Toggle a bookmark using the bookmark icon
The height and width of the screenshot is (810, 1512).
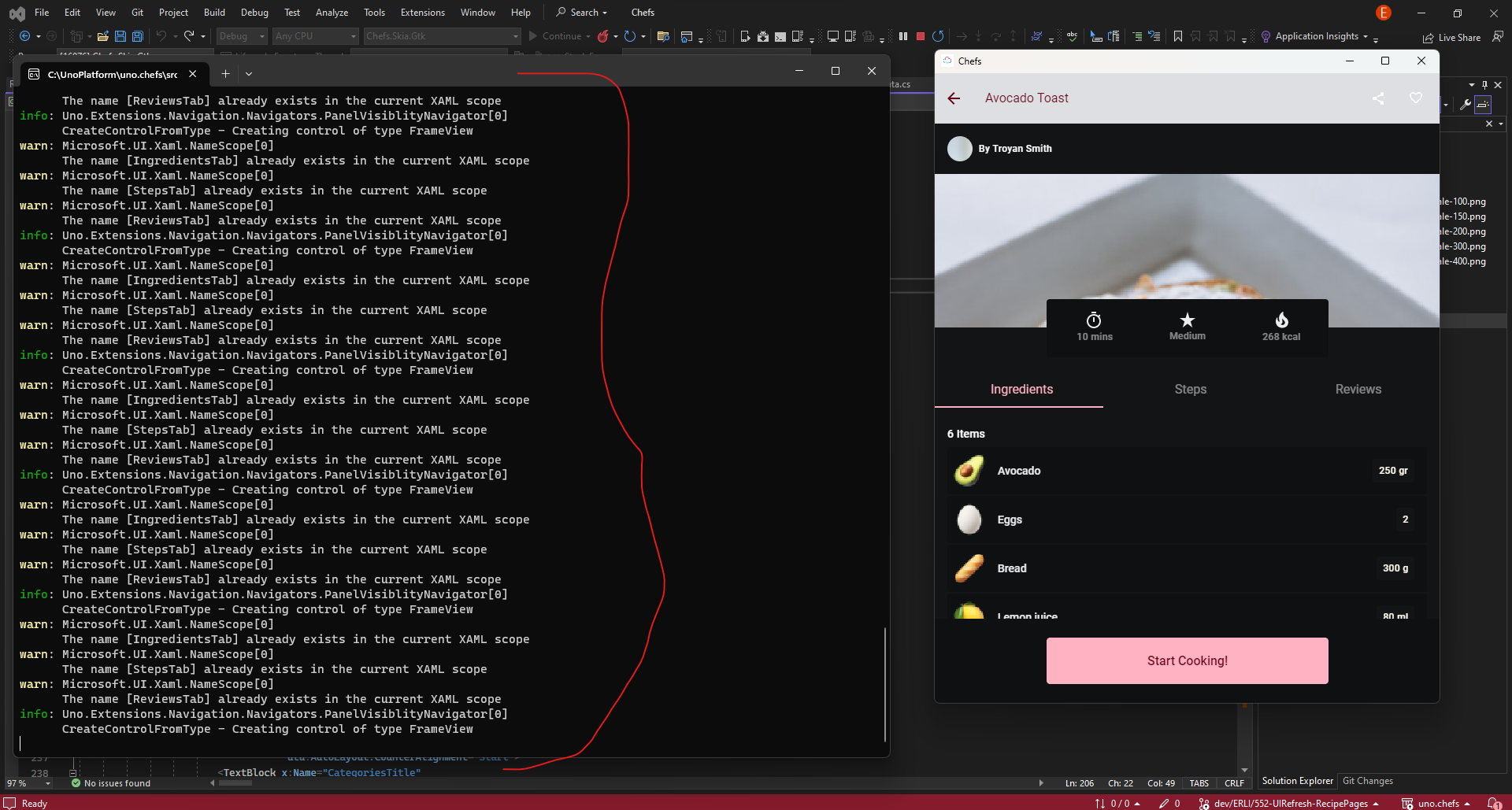[x=1177, y=36]
